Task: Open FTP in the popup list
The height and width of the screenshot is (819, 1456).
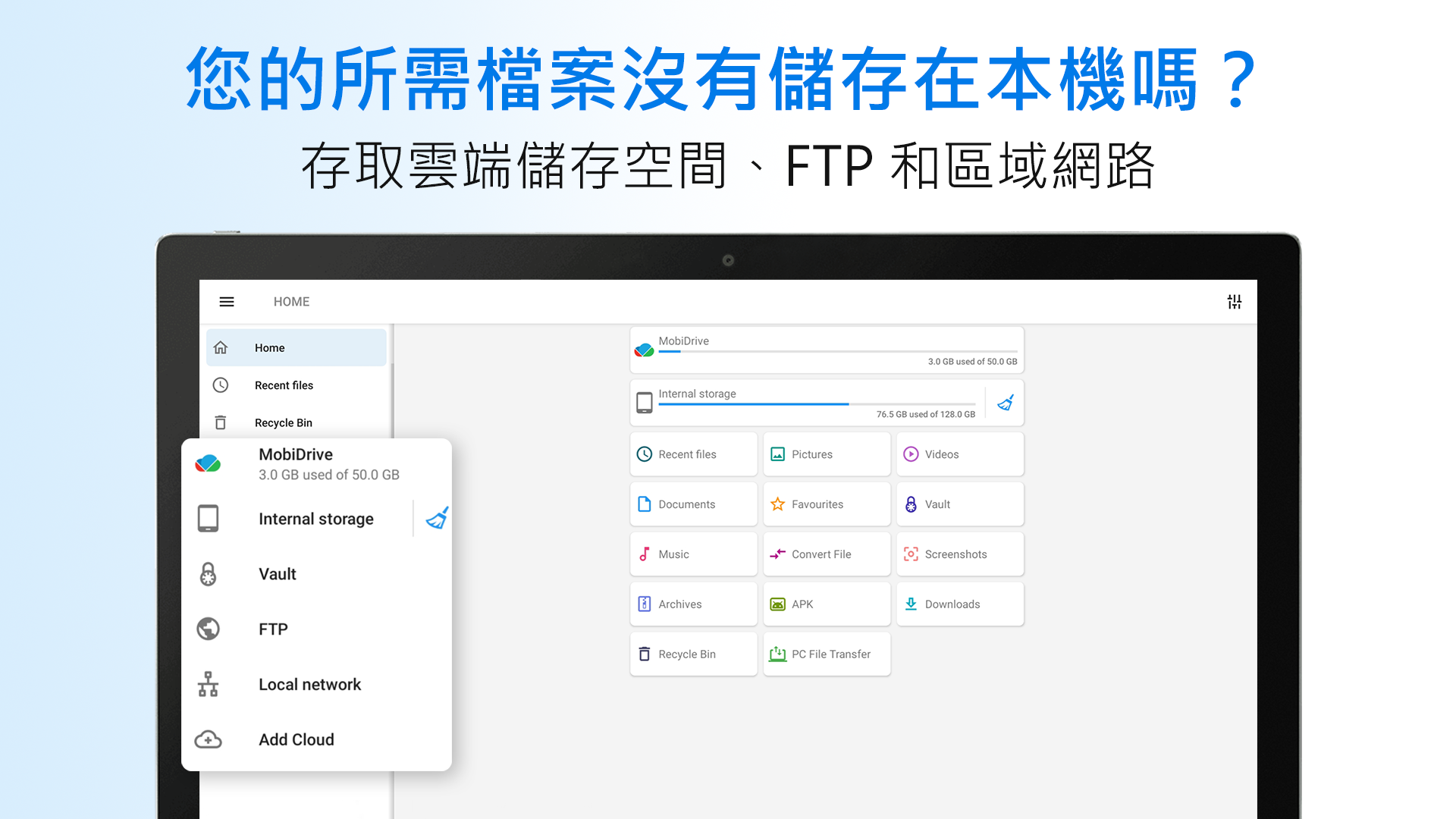Action: (316, 629)
